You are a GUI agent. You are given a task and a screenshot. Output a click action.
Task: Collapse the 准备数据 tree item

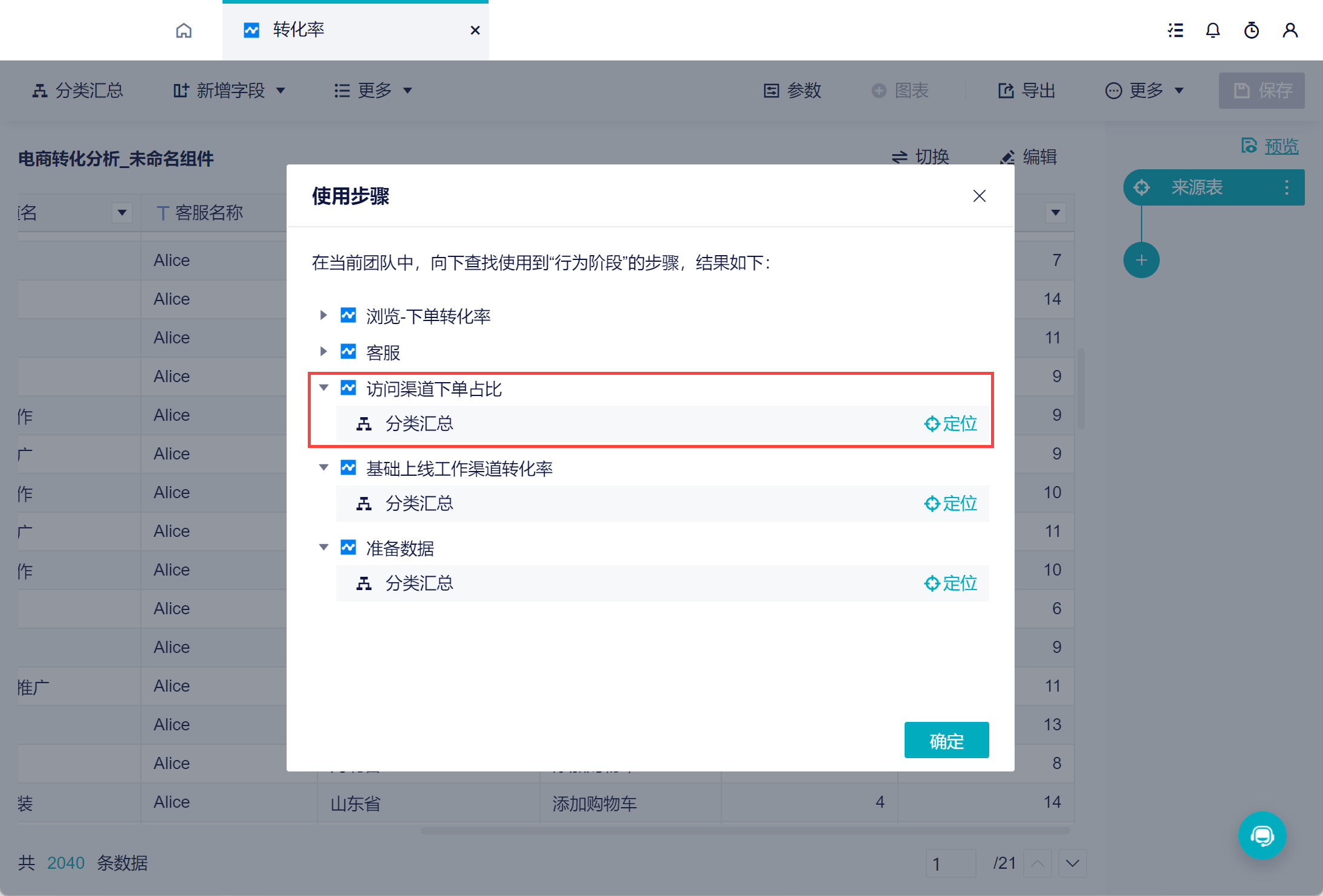[323, 547]
